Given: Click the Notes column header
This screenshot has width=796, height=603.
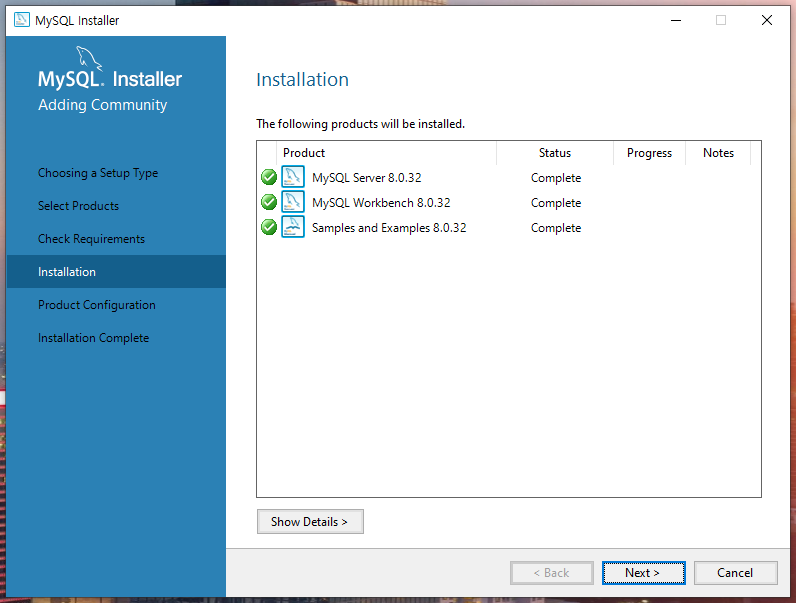Looking at the screenshot, I should 718,153.
